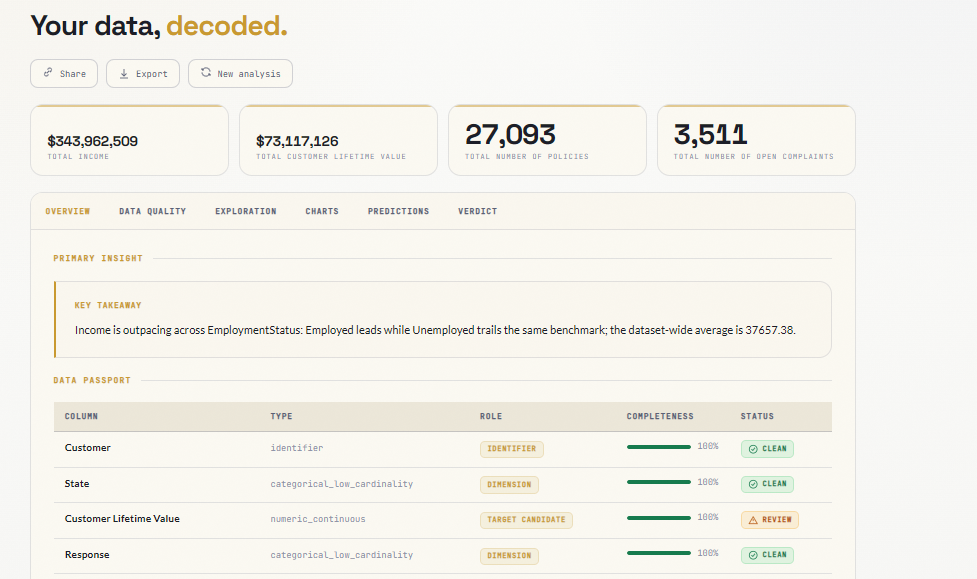Viewport: 977px width, 579px height.
Task: Click the 100% value in Customer Lifetime Value row
Action: coord(708,517)
